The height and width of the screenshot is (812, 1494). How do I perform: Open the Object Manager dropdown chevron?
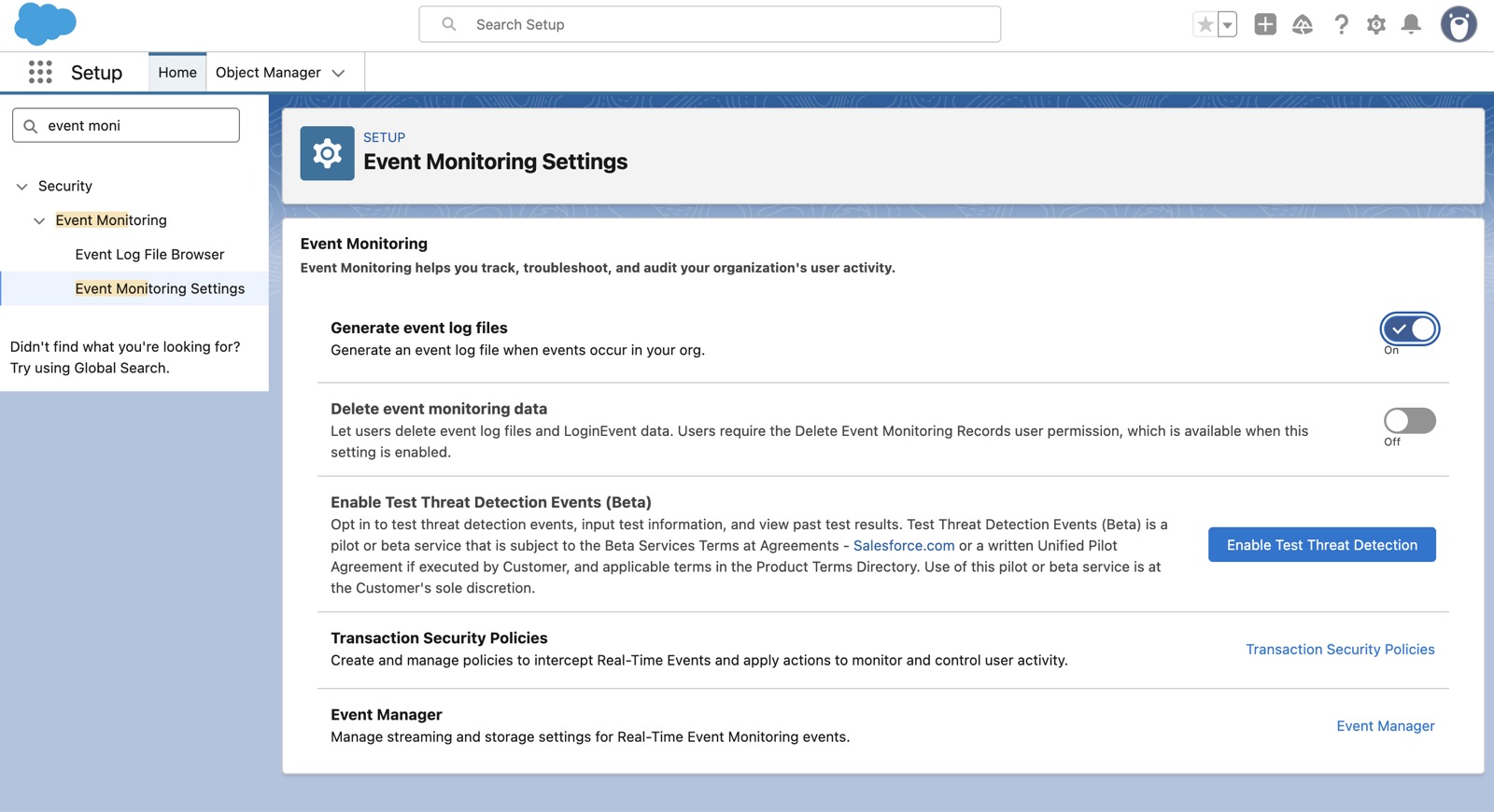[338, 73]
